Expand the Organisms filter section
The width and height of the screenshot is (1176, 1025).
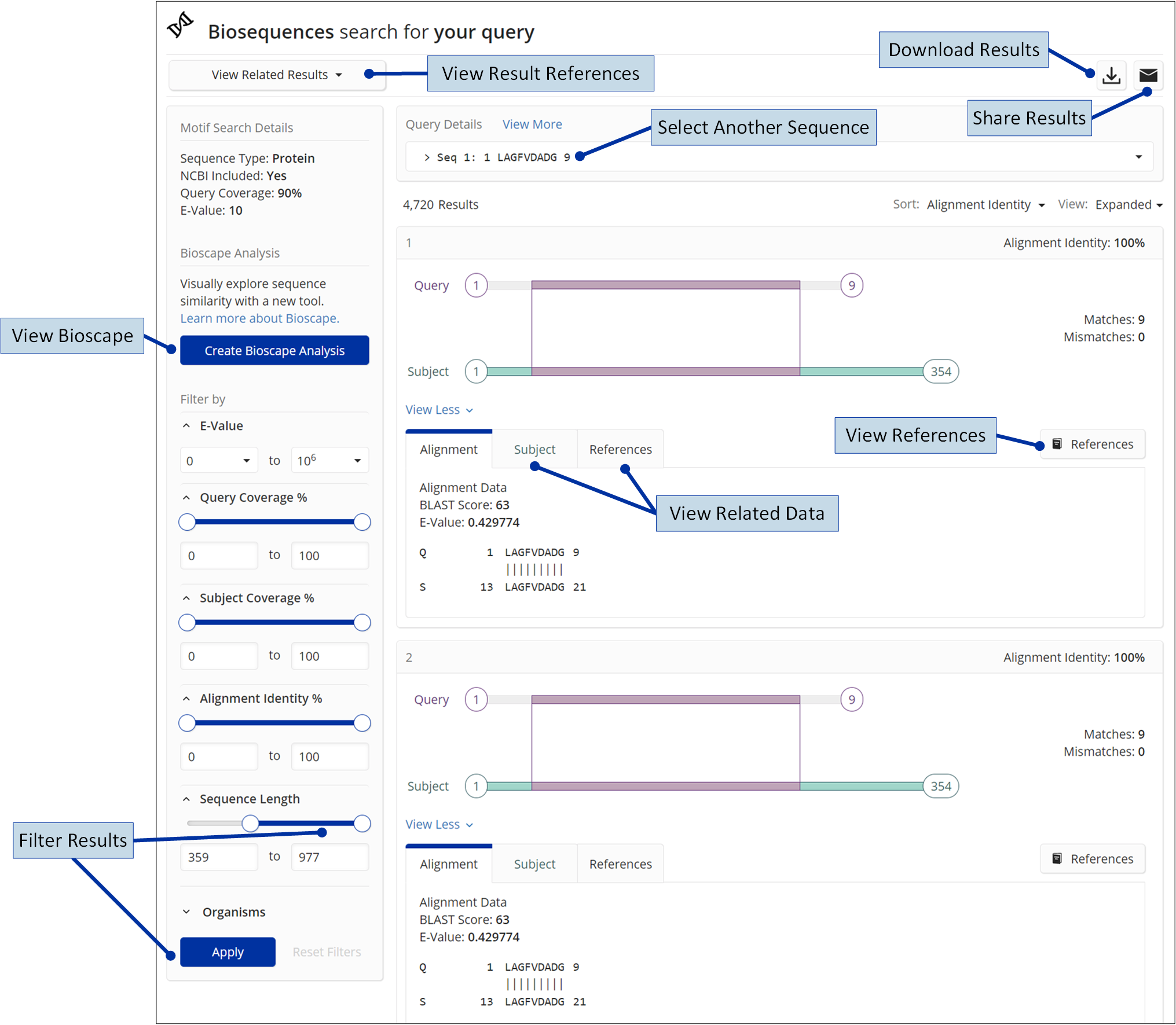[x=186, y=912]
